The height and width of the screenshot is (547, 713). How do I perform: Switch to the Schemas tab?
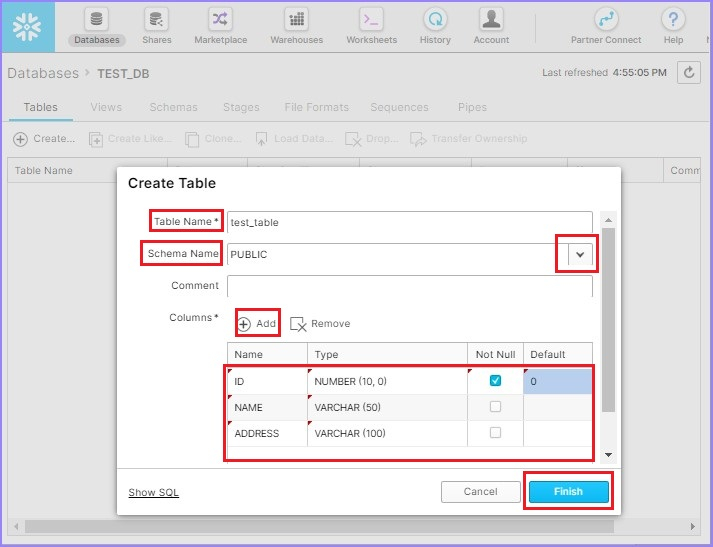coord(173,107)
